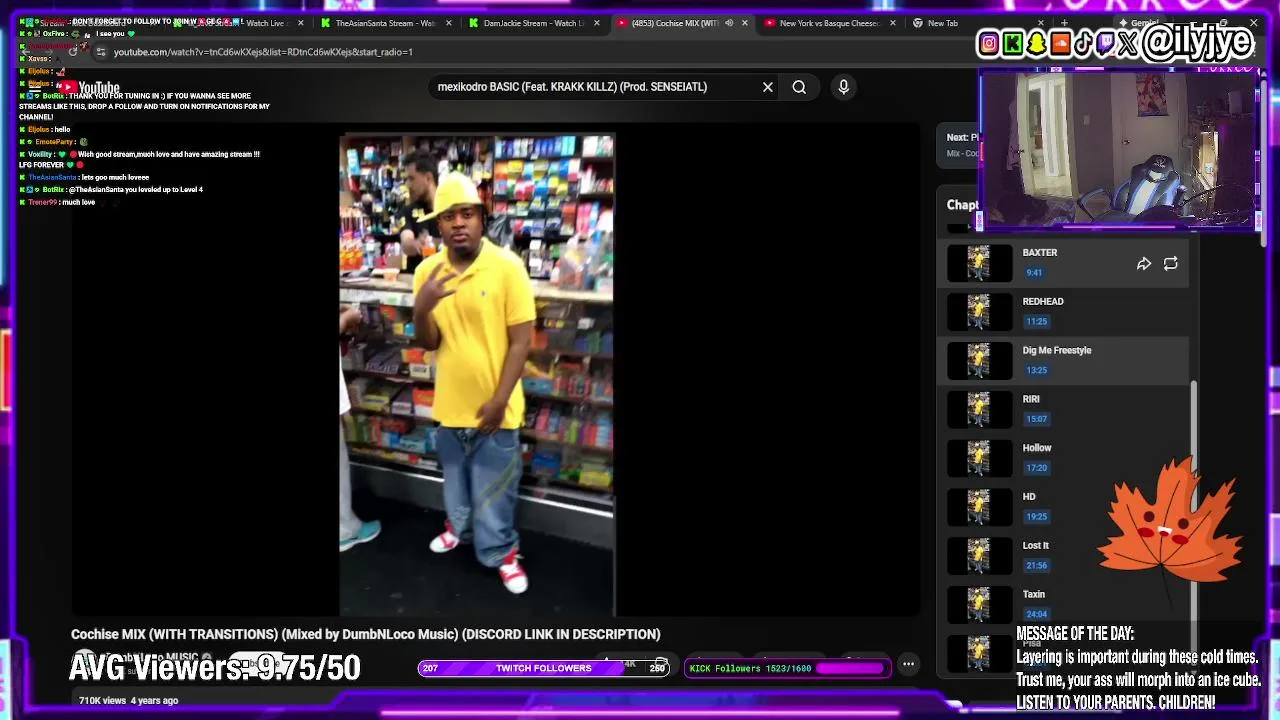Click the 17:20 Hollow timestamp
Image resolution: width=1280 pixels, height=720 pixels.
tap(1036, 468)
